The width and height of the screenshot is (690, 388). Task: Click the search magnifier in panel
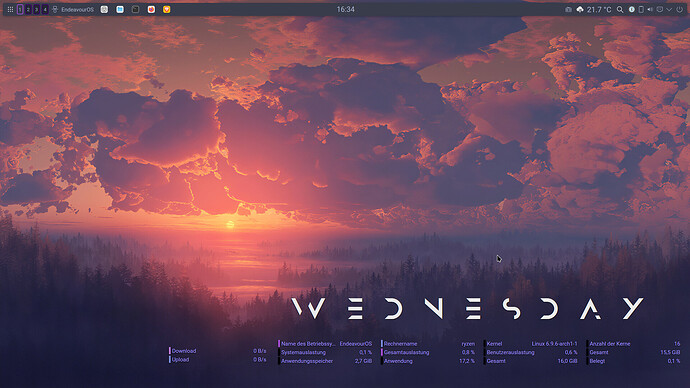(x=620, y=9)
